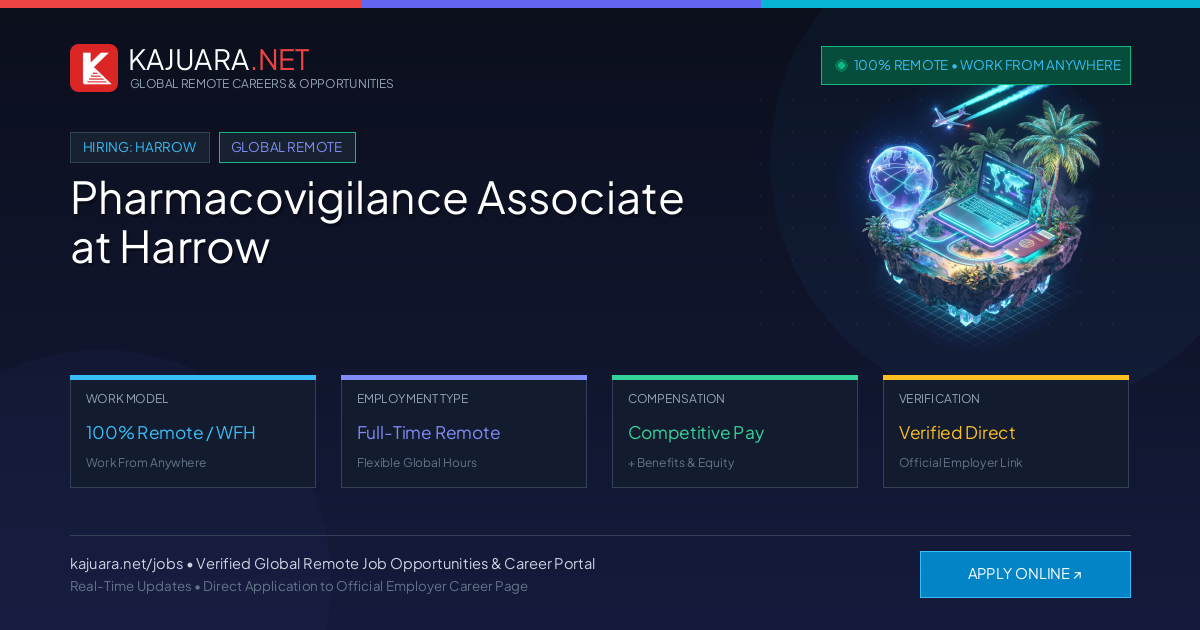Click the Official Employer Link subtext
1200x630 pixels.
point(961,463)
